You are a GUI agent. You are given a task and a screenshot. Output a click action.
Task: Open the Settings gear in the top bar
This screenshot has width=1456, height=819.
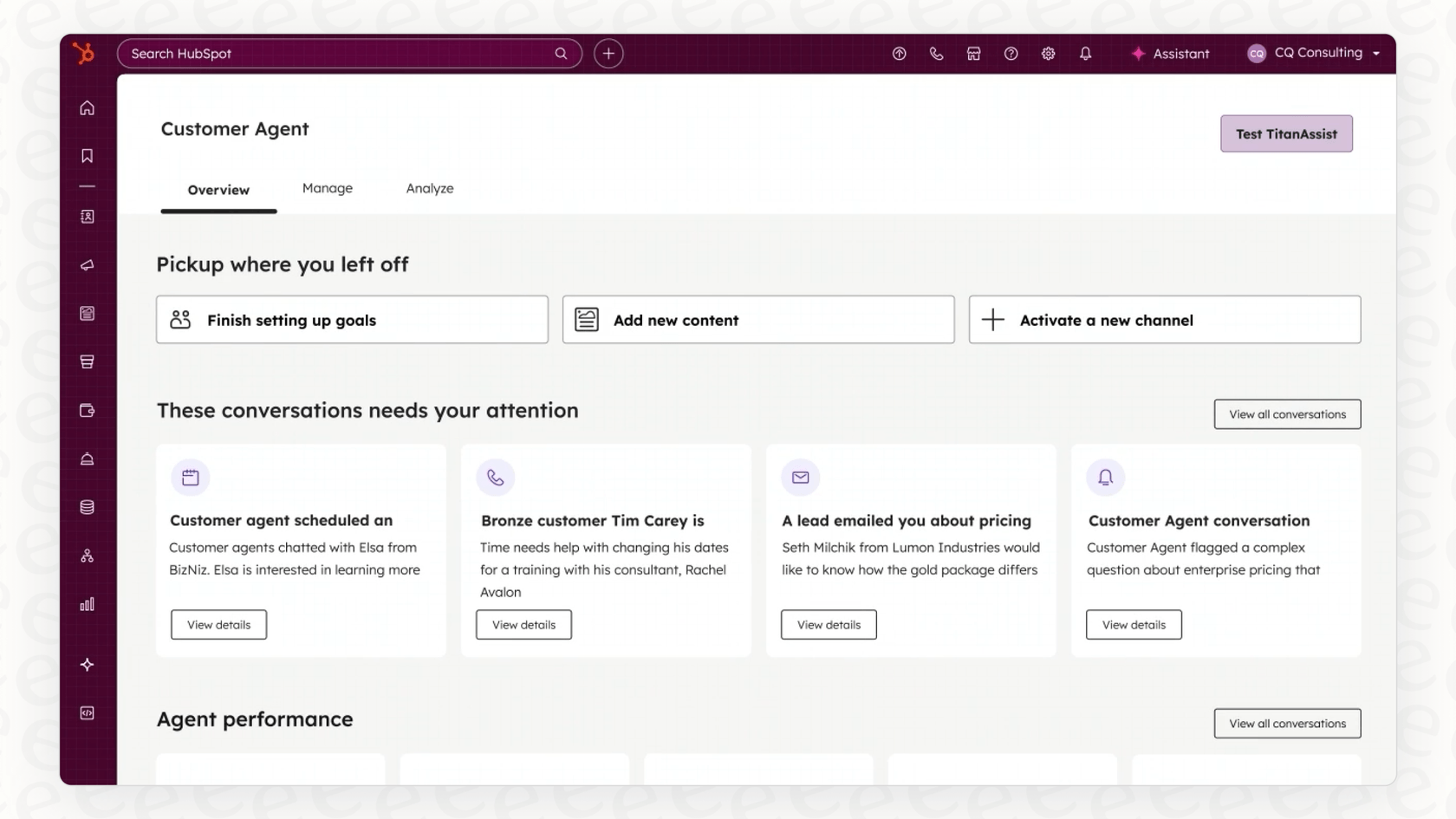coord(1048,53)
